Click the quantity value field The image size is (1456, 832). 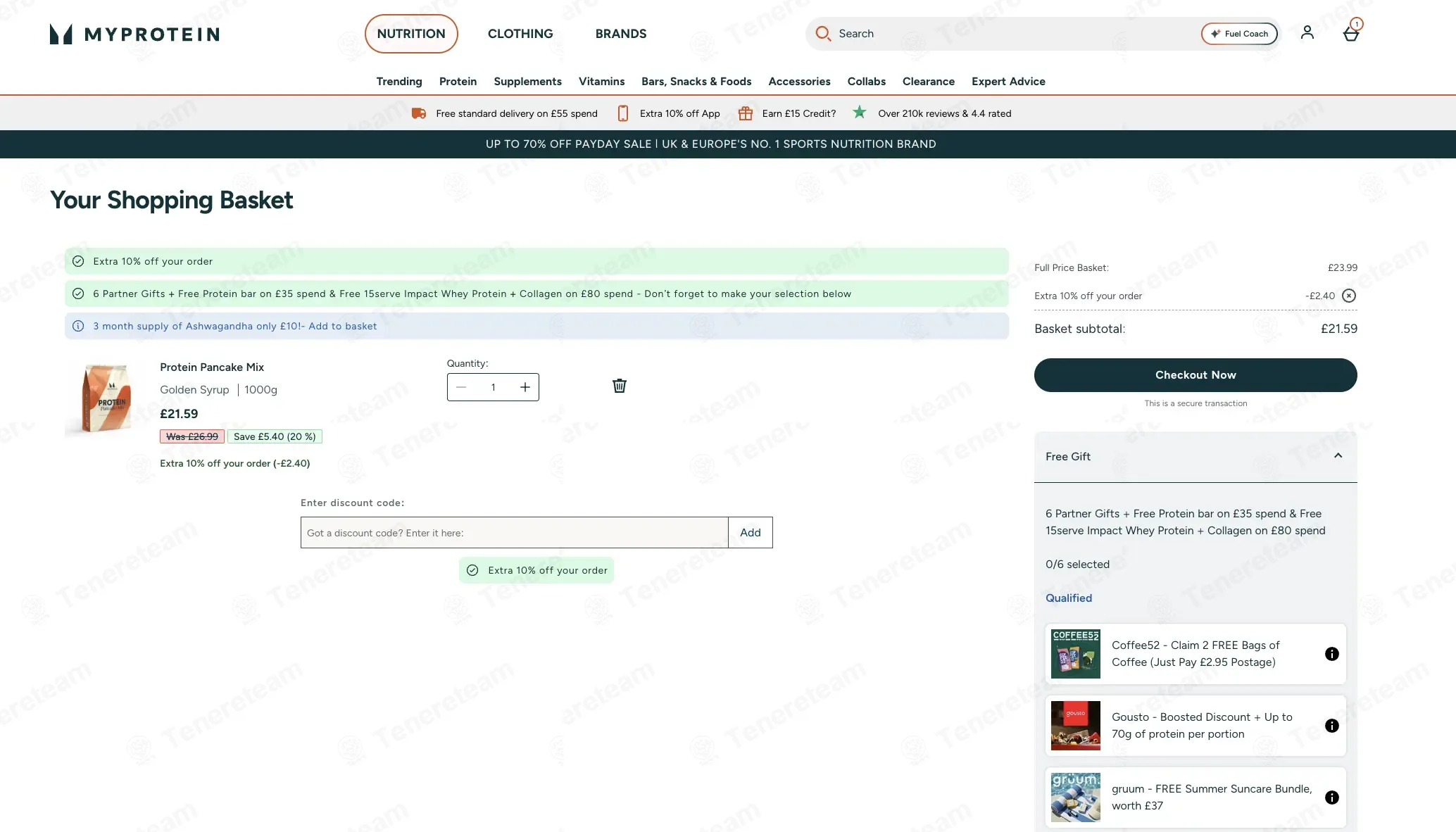coord(493,387)
